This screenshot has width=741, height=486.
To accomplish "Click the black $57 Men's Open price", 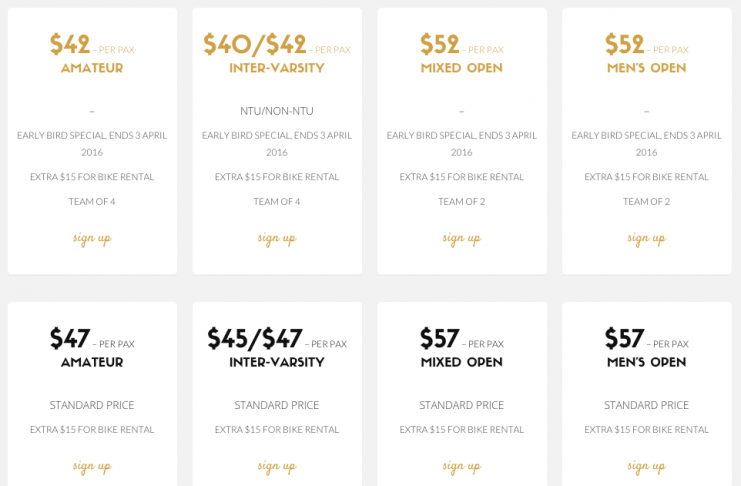I will point(624,338).
